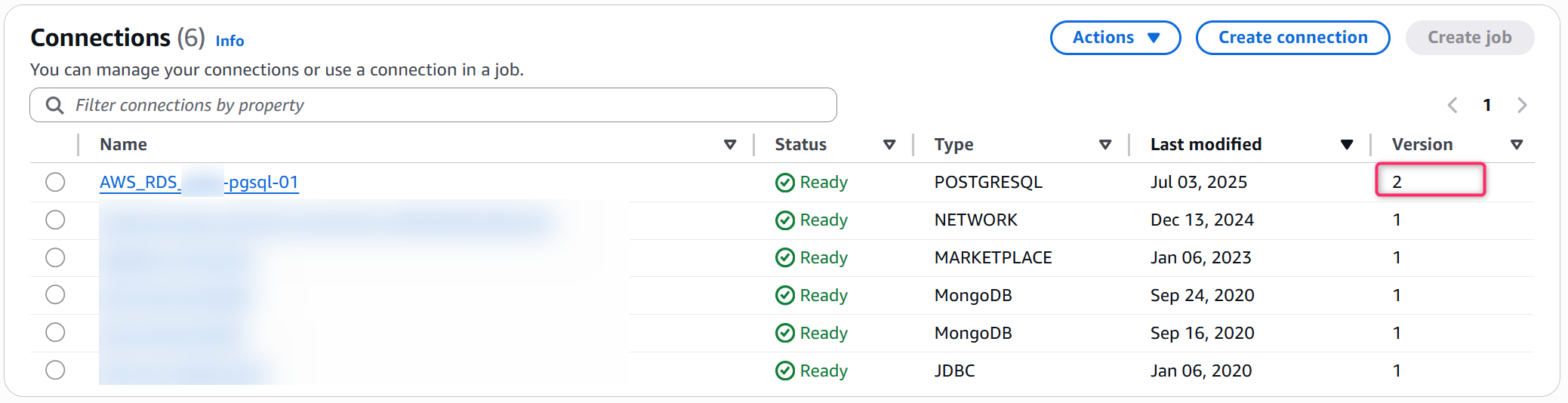Click the search magnifier icon in filter box
Viewport: 1568px width, 403px height.
54,105
